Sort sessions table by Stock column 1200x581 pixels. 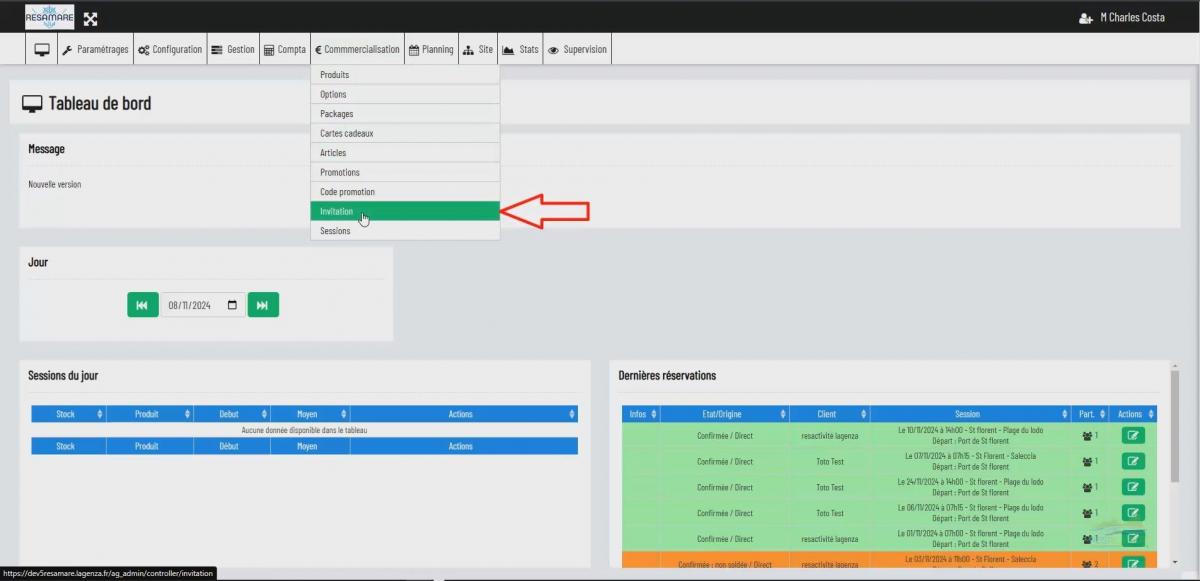click(68, 414)
